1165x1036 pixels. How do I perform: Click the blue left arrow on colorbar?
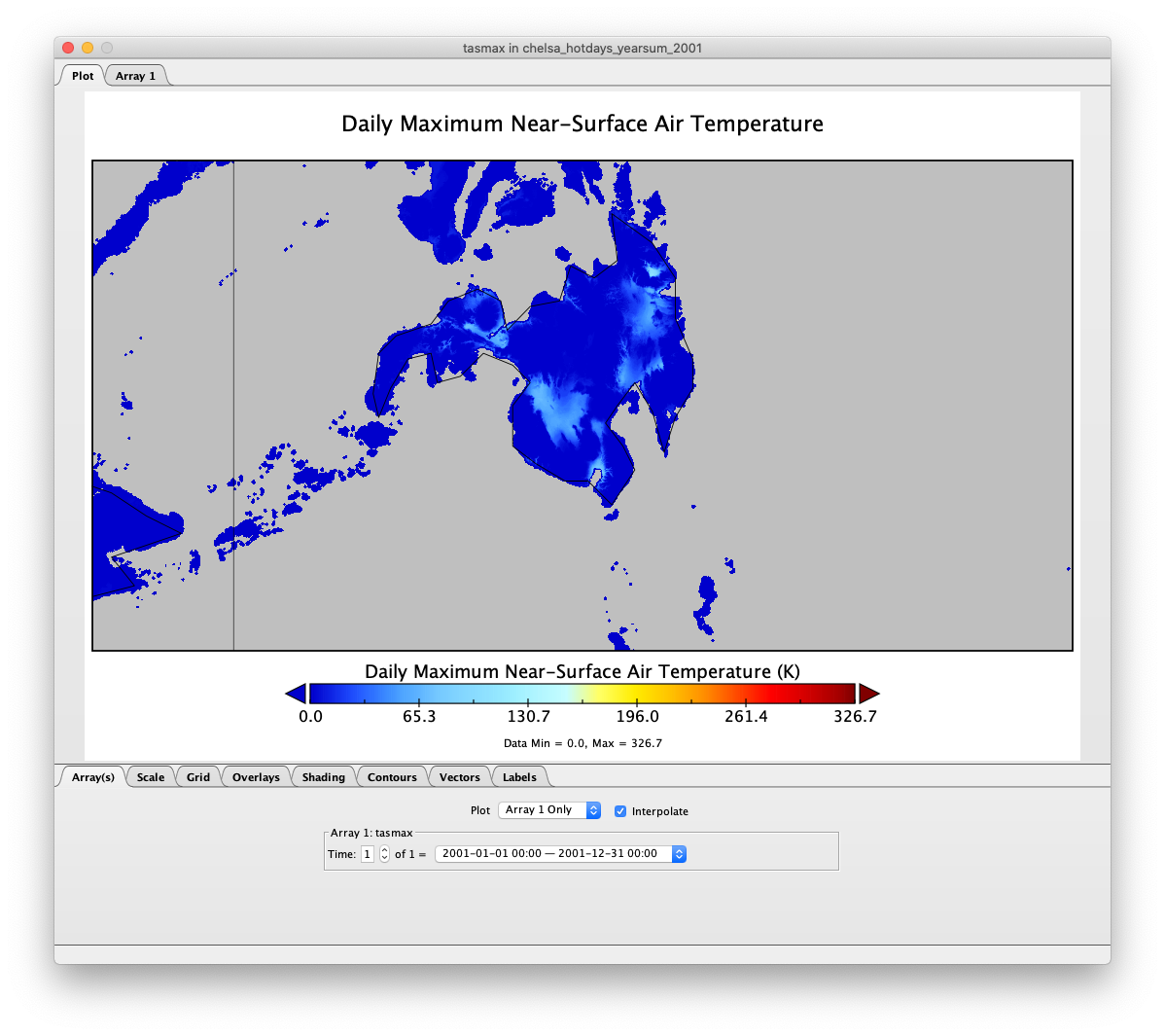[297, 694]
